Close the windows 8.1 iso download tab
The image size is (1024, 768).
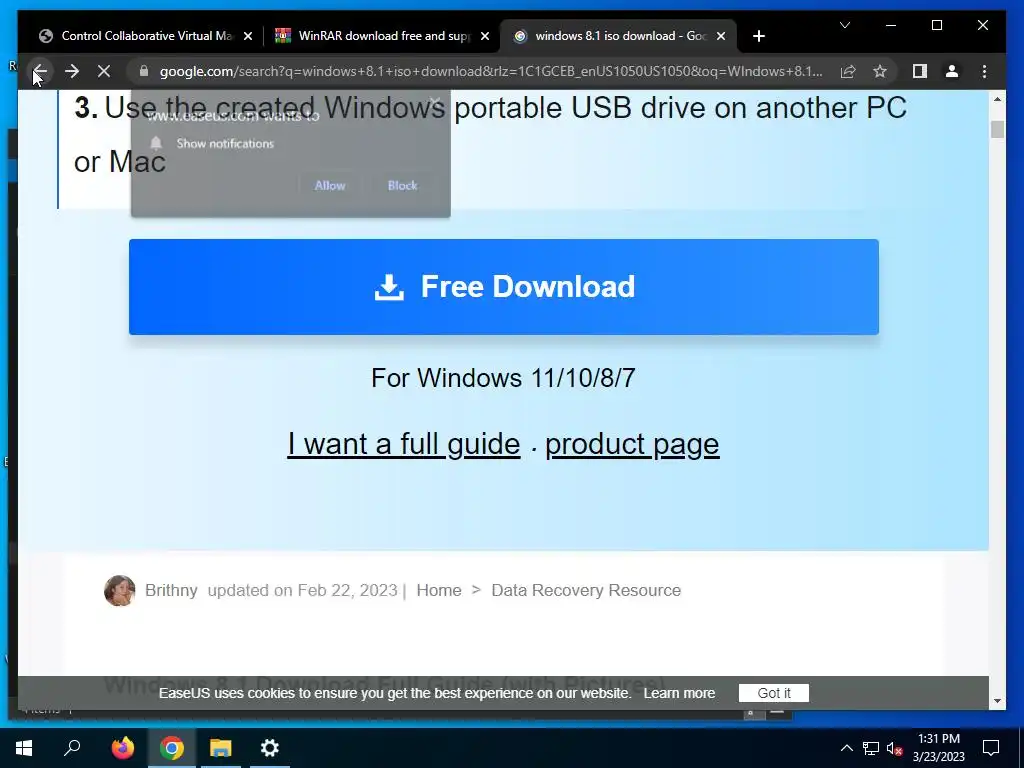coord(721,37)
